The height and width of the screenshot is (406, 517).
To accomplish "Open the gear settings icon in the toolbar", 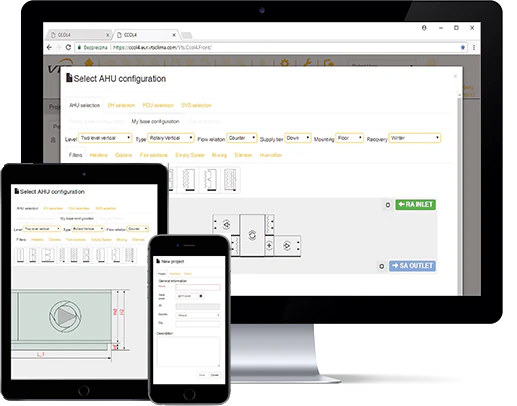I will coord(285,63).
